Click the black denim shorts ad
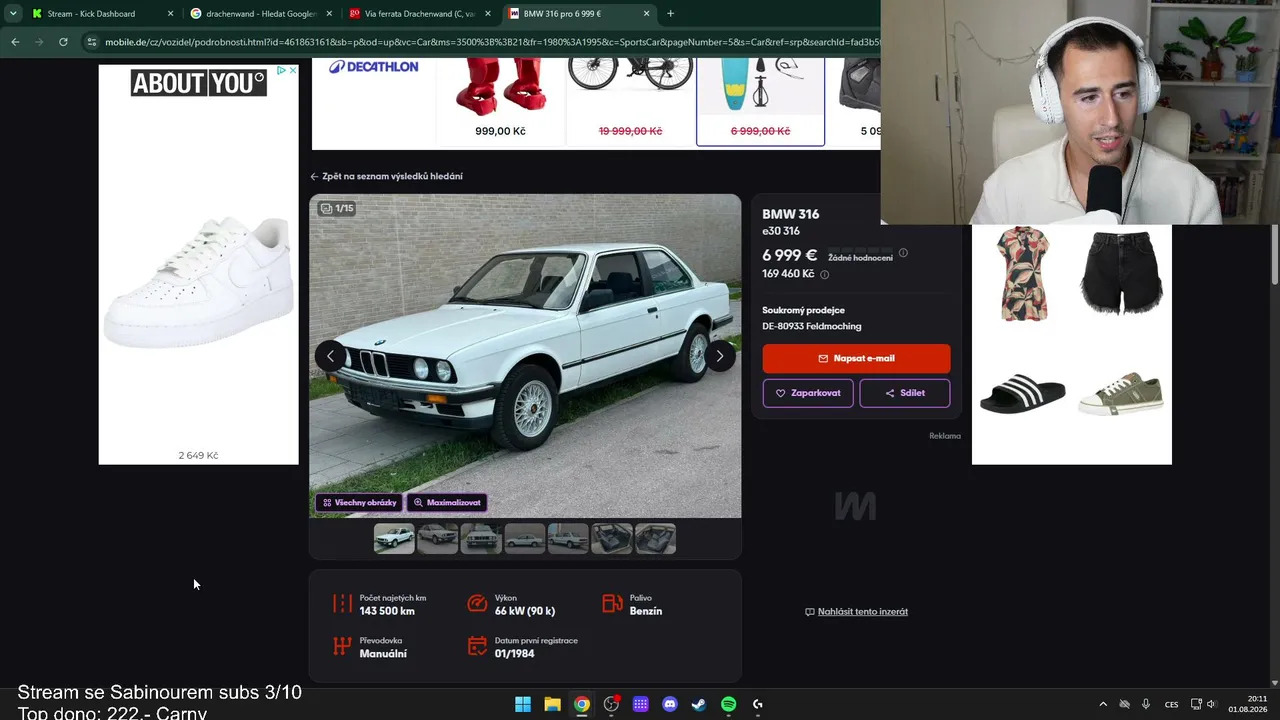The width and height of the screenshot is (1280, 720). coord(1121,273)
